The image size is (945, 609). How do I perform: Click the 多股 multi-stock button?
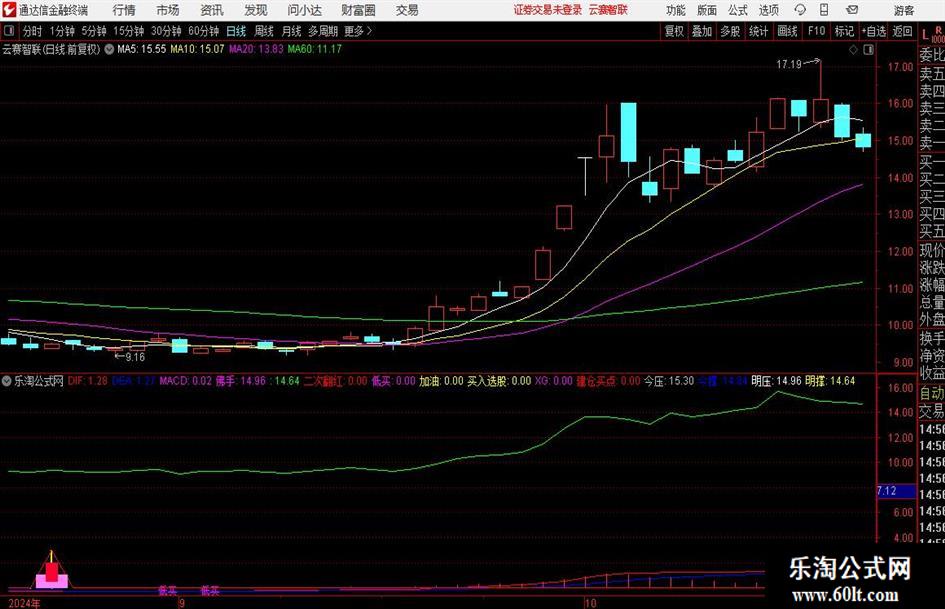[730, 31]
